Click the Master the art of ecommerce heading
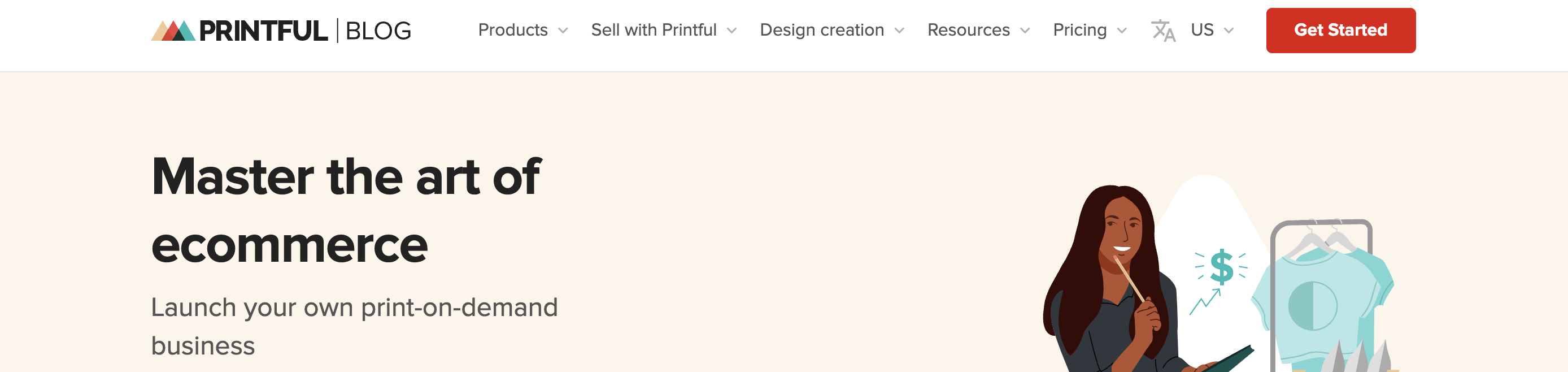 tap(346, 210)
